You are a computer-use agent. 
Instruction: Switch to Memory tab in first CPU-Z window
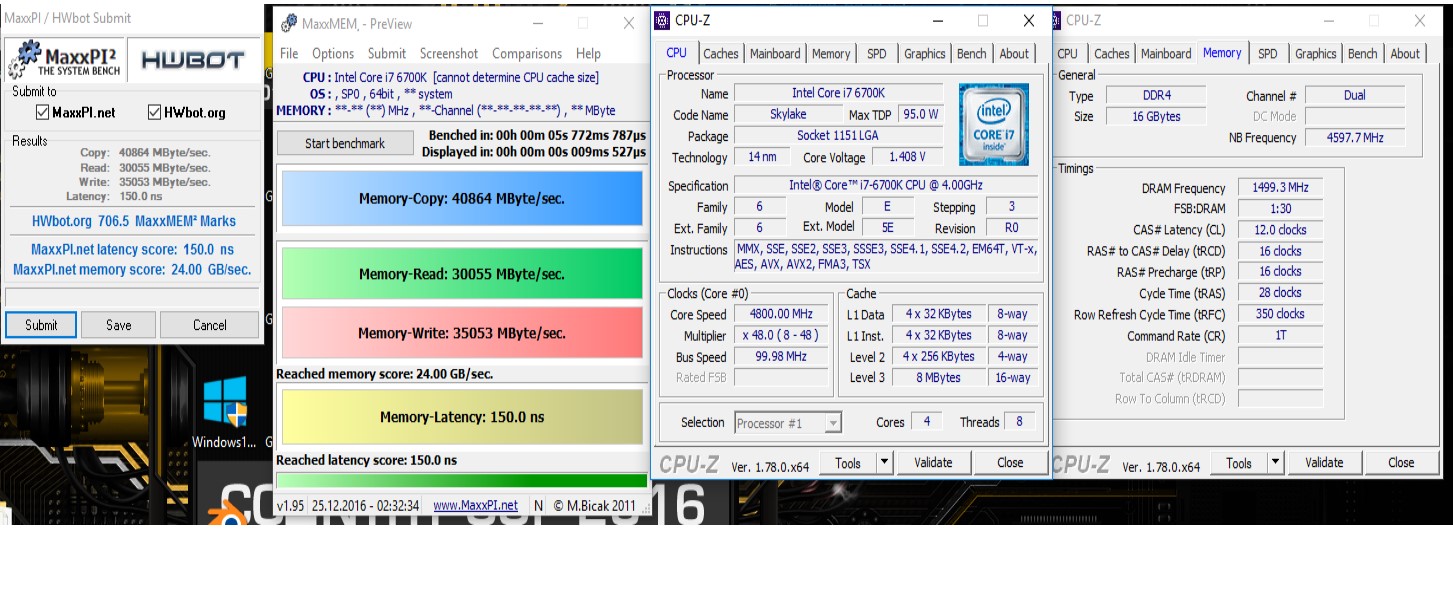pos(831,54)
